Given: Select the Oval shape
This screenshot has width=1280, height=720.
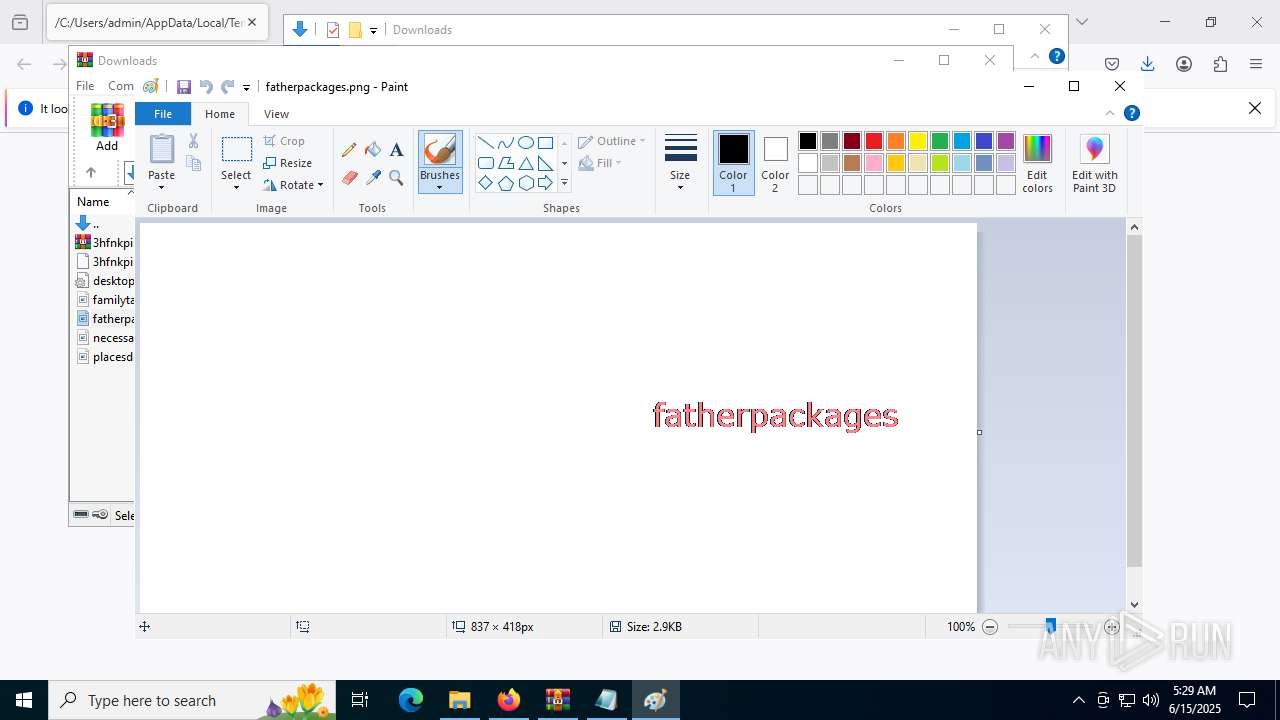Looking at the screenshot, I should click(525, 142).
